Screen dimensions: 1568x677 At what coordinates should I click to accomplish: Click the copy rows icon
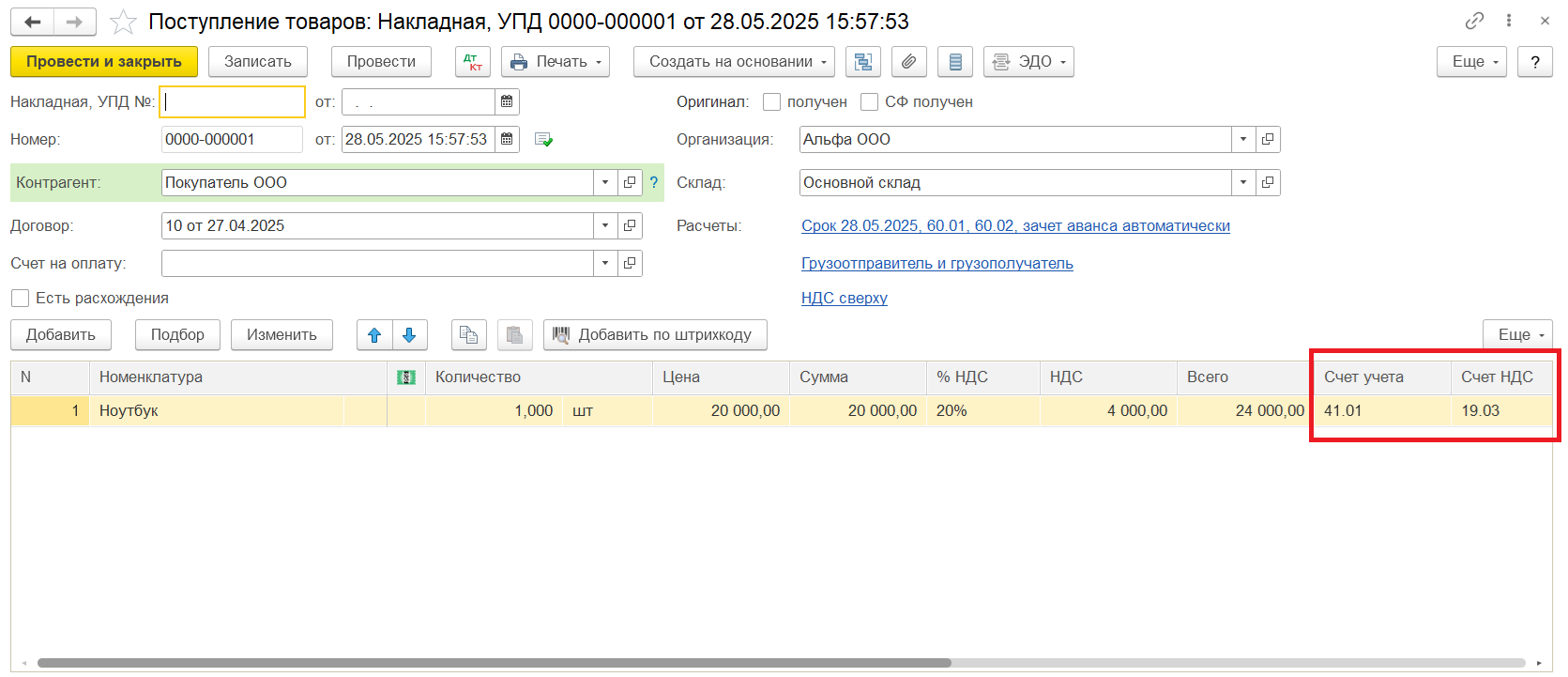pos(468,335)
